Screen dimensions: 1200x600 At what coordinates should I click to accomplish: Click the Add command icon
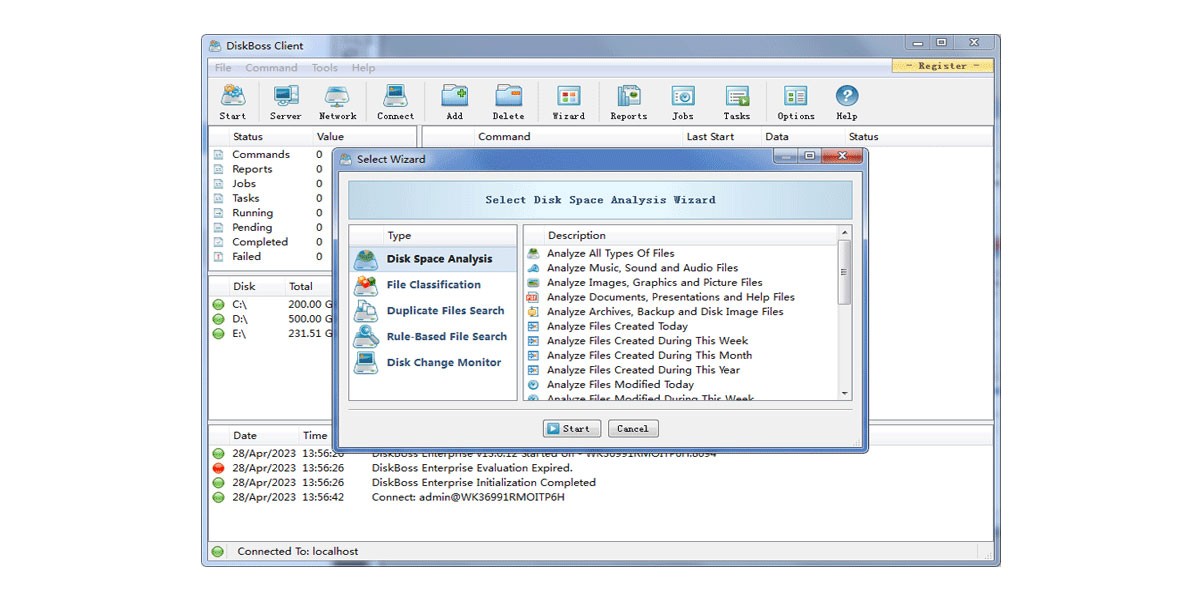(x=455, y=103)
